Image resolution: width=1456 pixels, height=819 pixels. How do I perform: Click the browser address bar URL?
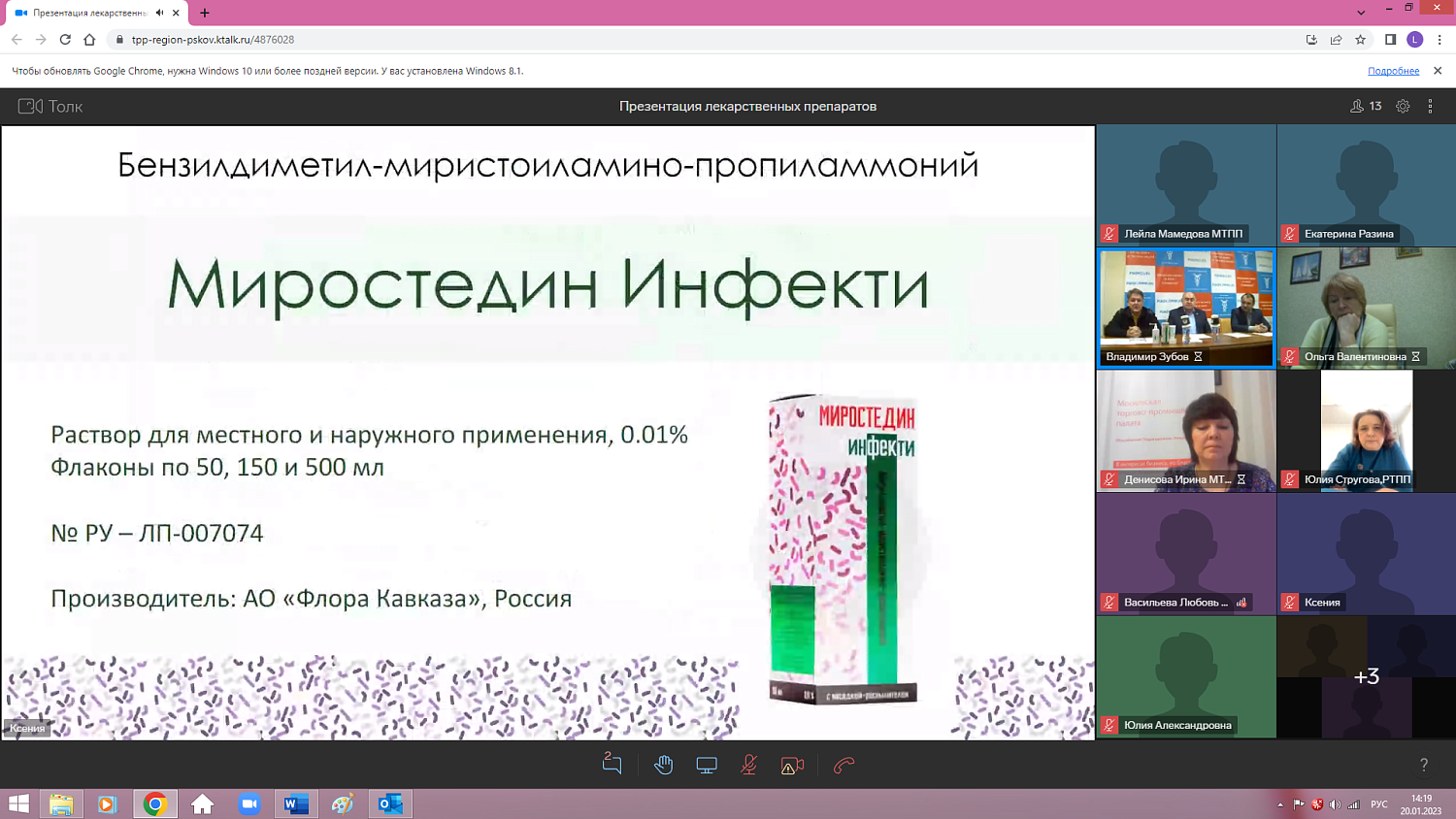tap(213, 40)
